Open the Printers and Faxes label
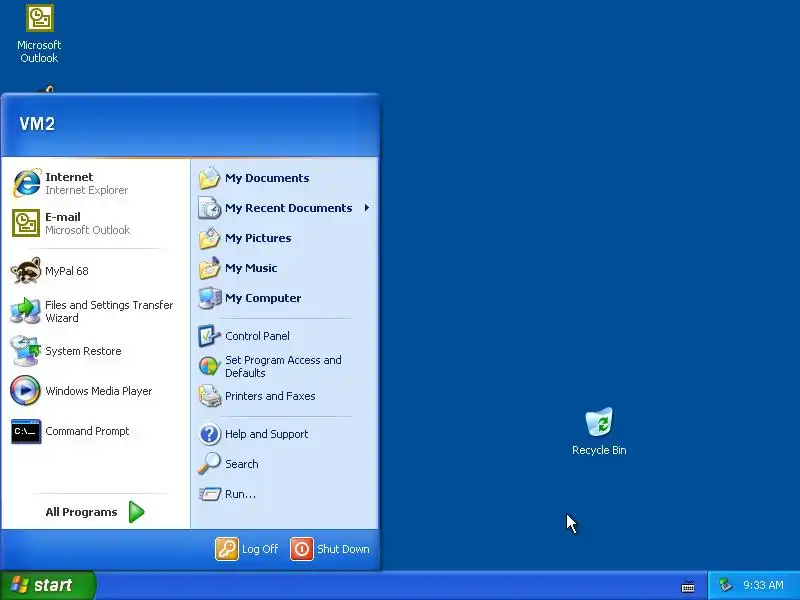 (270, 396)
